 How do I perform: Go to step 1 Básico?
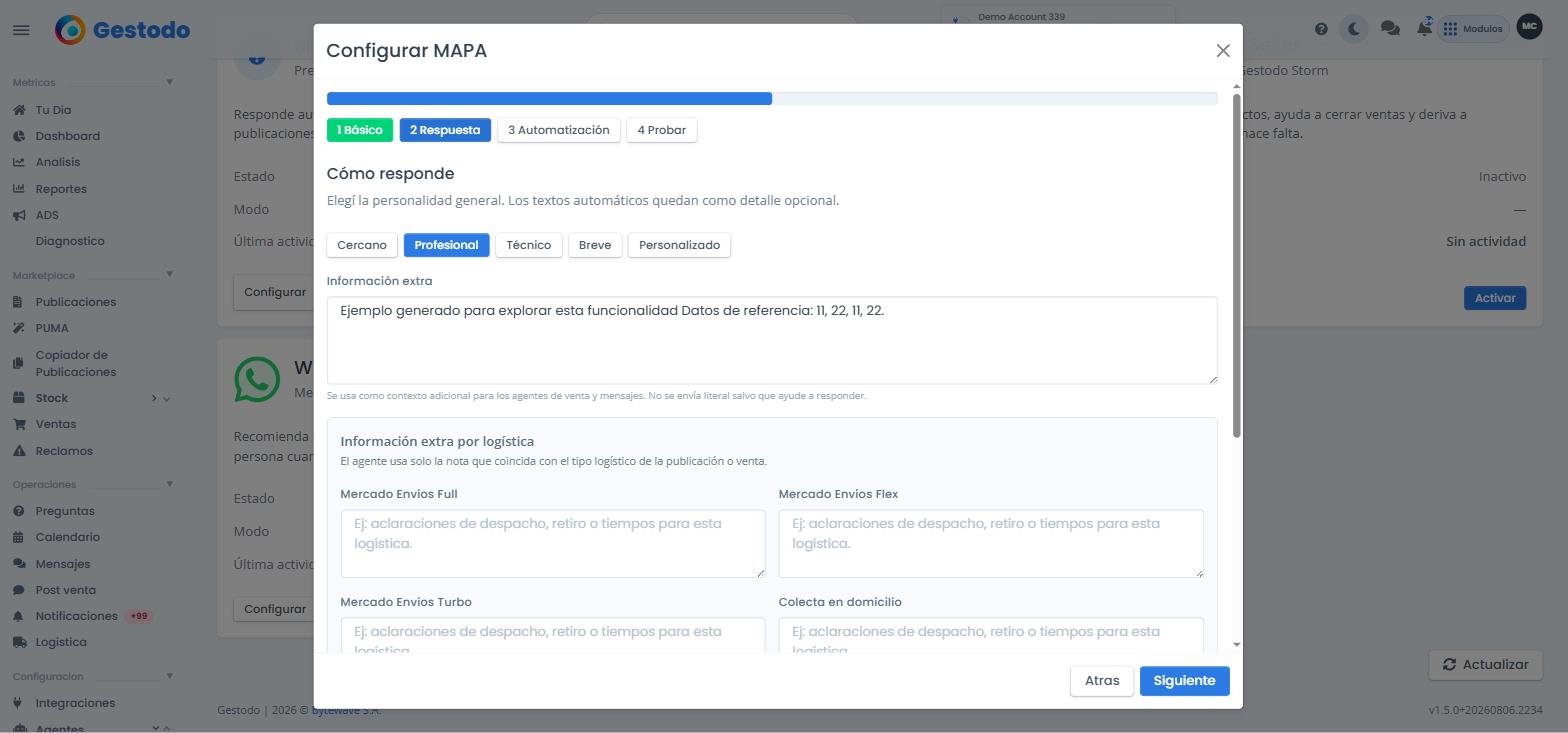click(x=360, y=130)
